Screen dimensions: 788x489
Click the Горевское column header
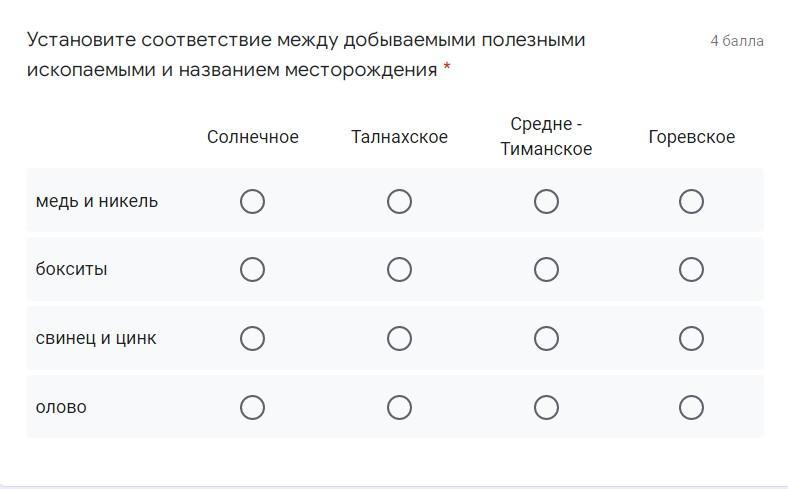(691, 137)
